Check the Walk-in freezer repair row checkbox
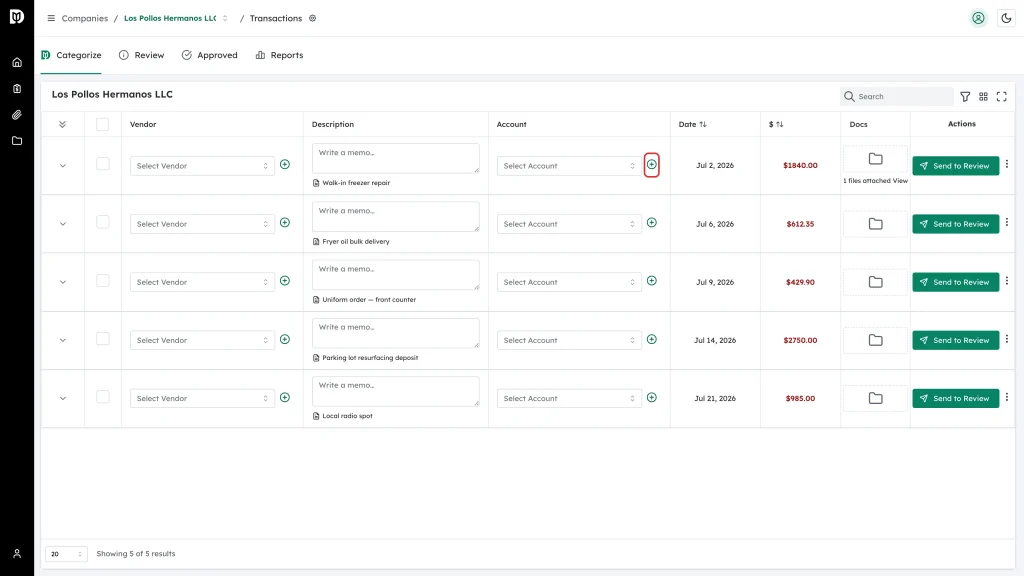 [103, 164]
